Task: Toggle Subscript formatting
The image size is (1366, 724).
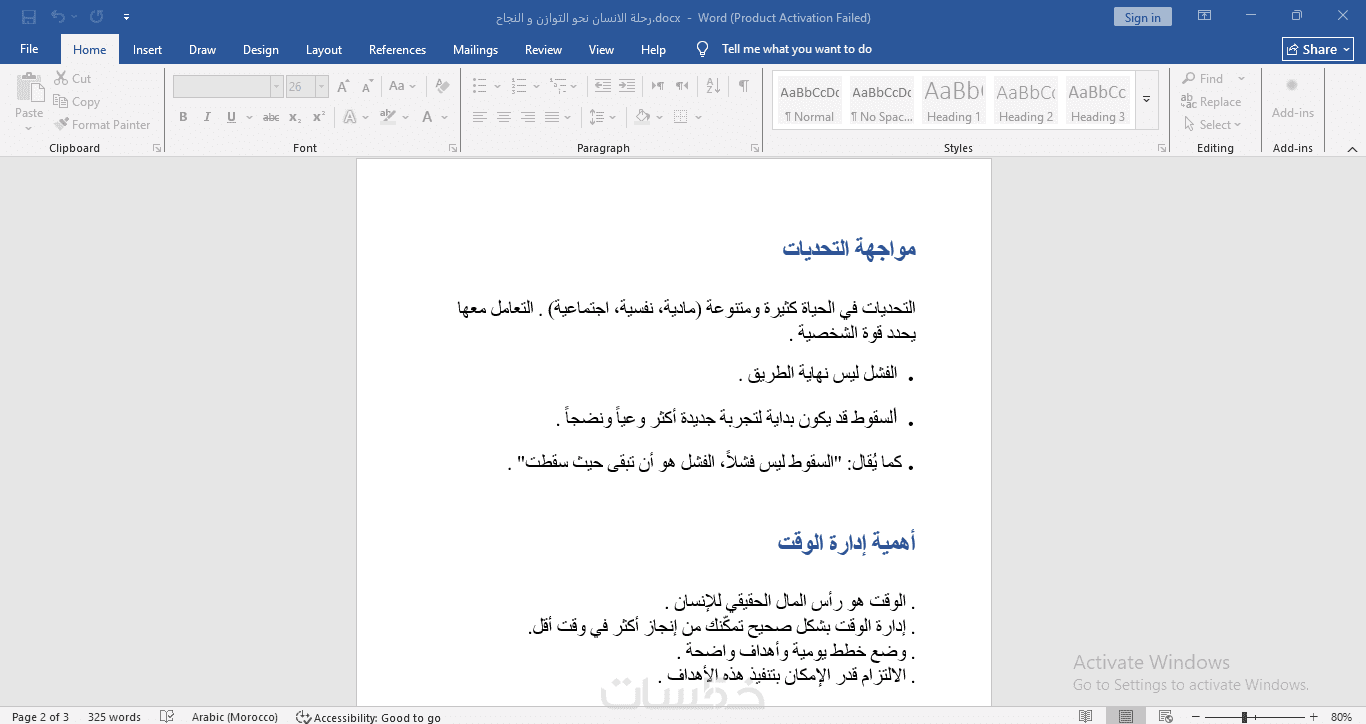Action: point(295,117)
